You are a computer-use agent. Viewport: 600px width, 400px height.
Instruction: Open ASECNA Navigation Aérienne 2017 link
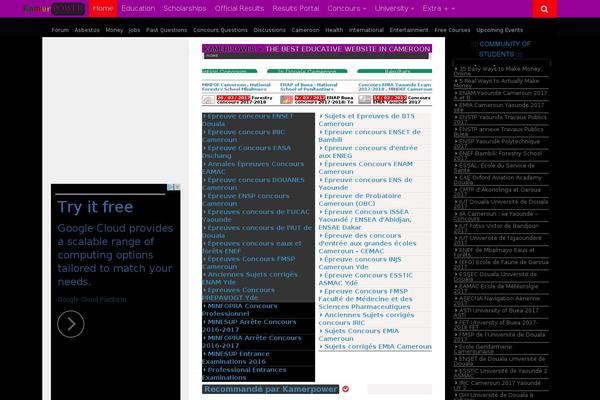[497, 300]
